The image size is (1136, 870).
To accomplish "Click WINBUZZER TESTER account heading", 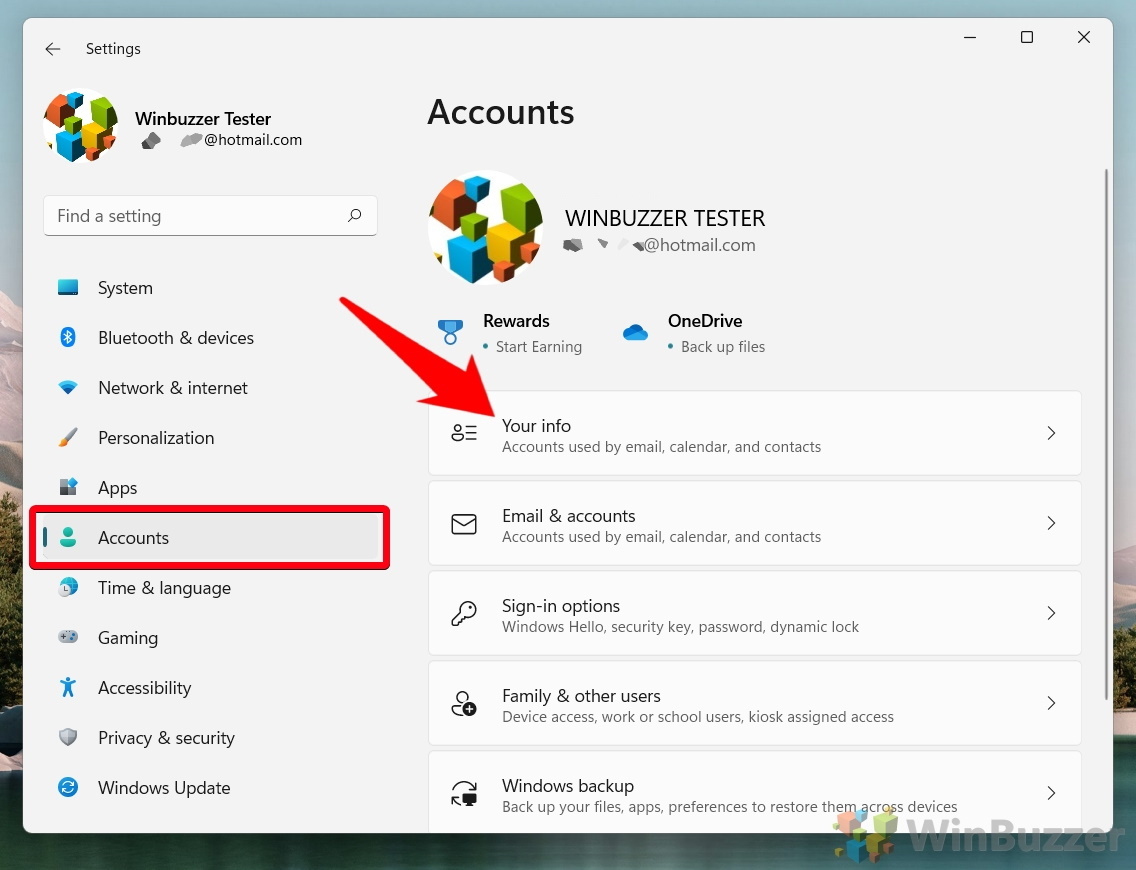I will 665,218.
